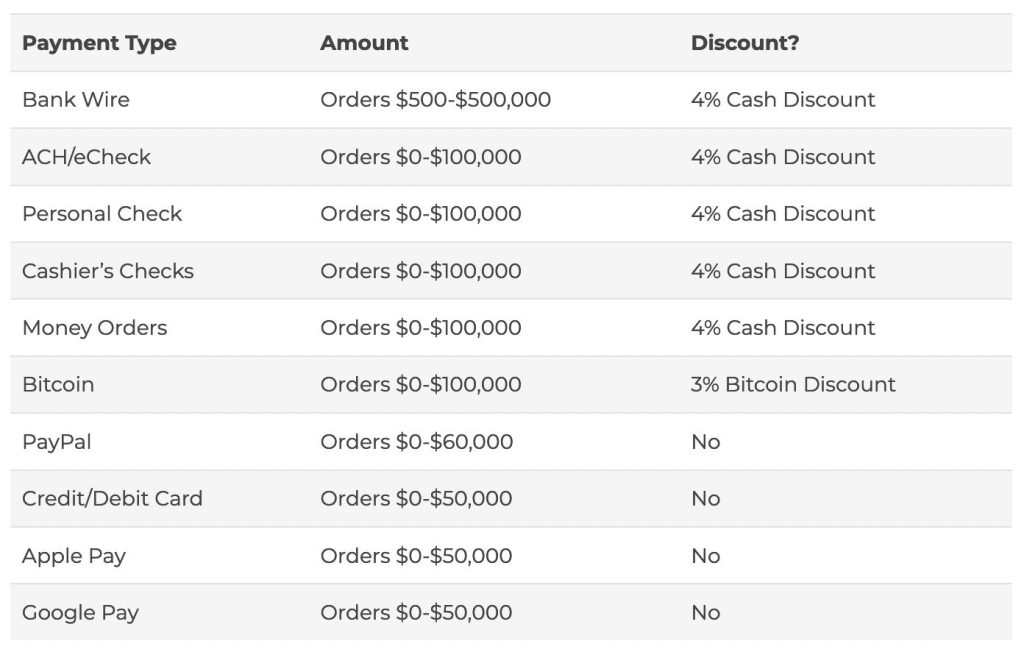Click the Payment Type column header

(99, 43)
